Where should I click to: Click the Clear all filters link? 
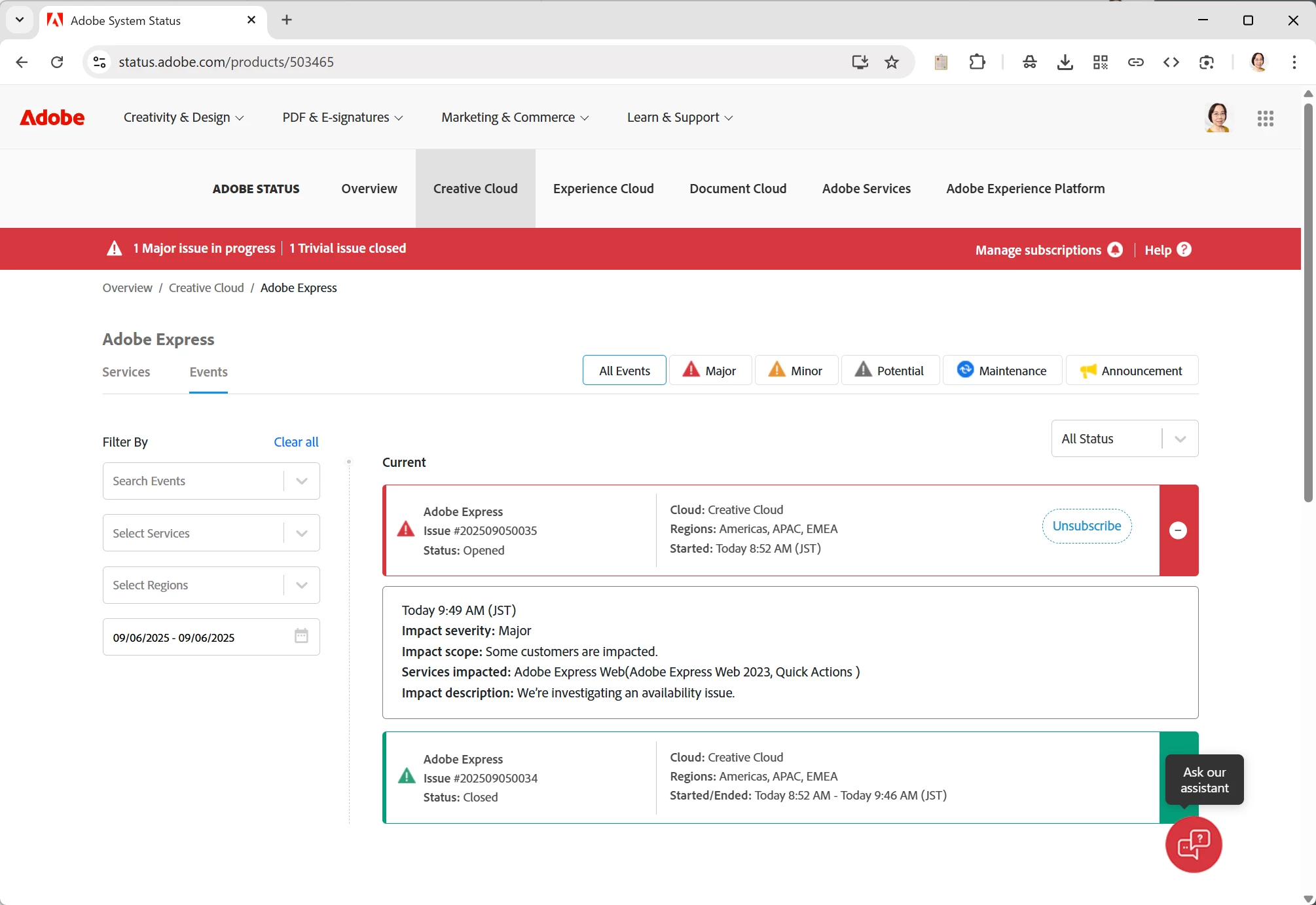tap(296, 442)
